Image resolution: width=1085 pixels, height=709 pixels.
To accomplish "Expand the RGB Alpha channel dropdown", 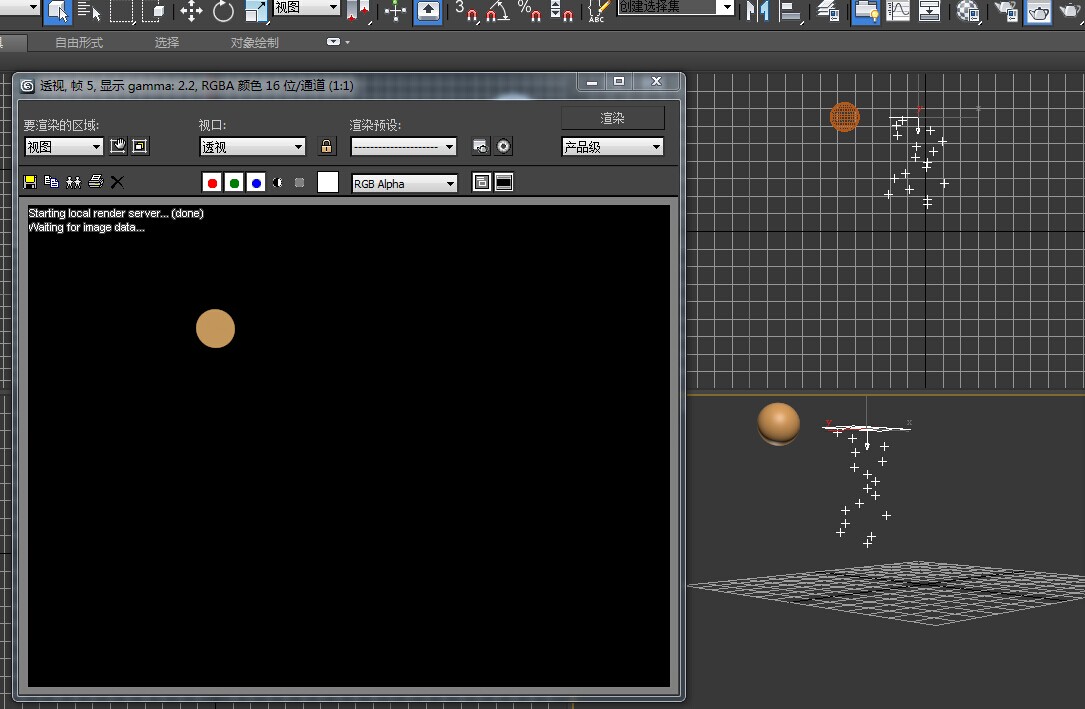I will click(404, 184).
